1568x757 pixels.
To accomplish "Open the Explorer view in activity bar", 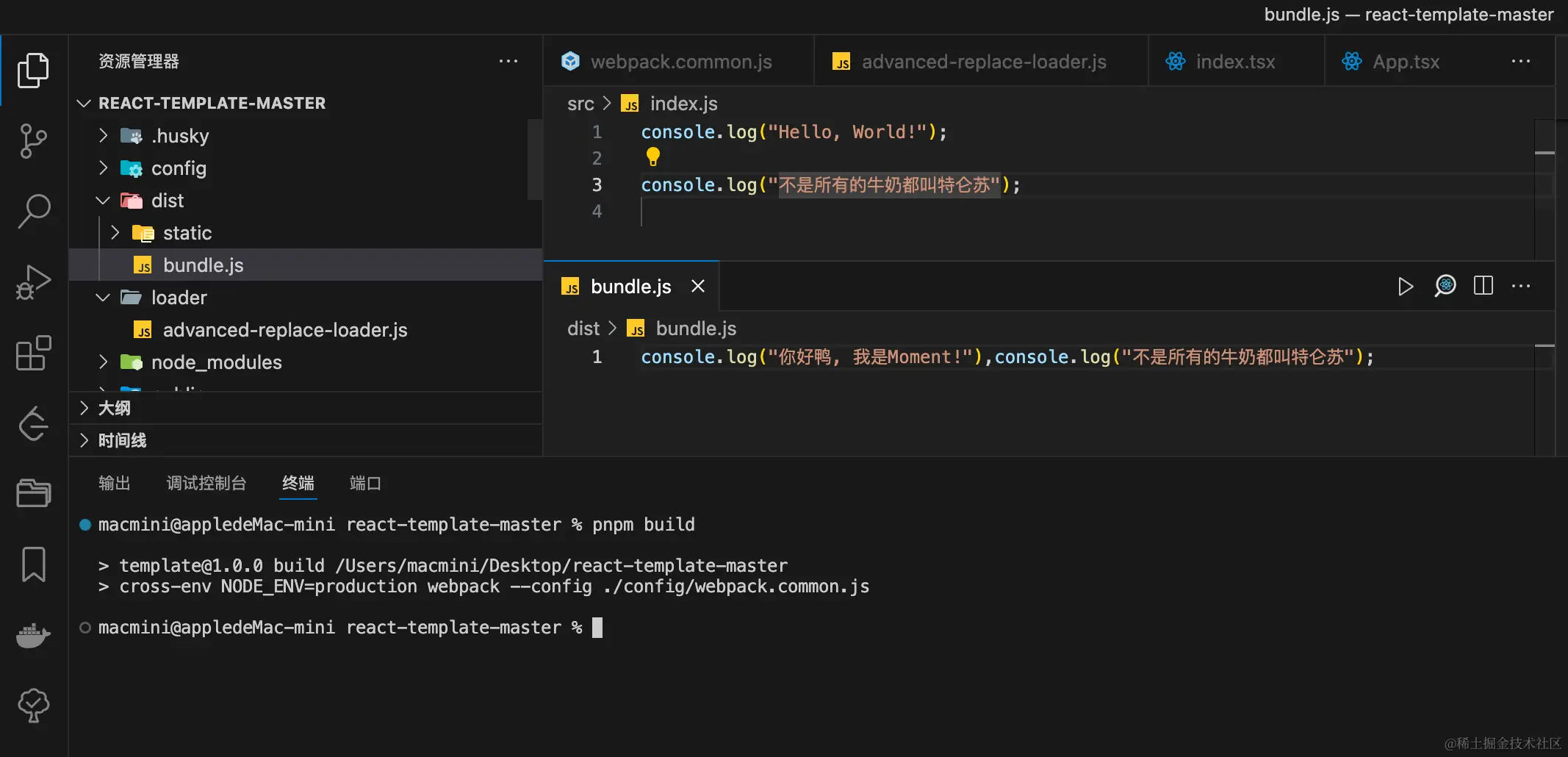I will (33, 71).
